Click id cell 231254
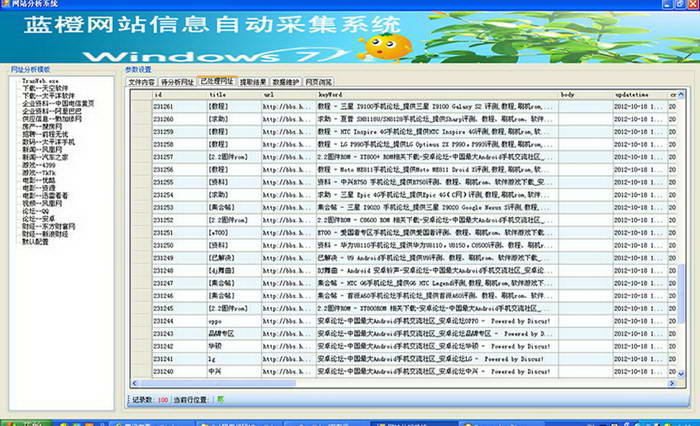700x426 pixels. [179, 195]
